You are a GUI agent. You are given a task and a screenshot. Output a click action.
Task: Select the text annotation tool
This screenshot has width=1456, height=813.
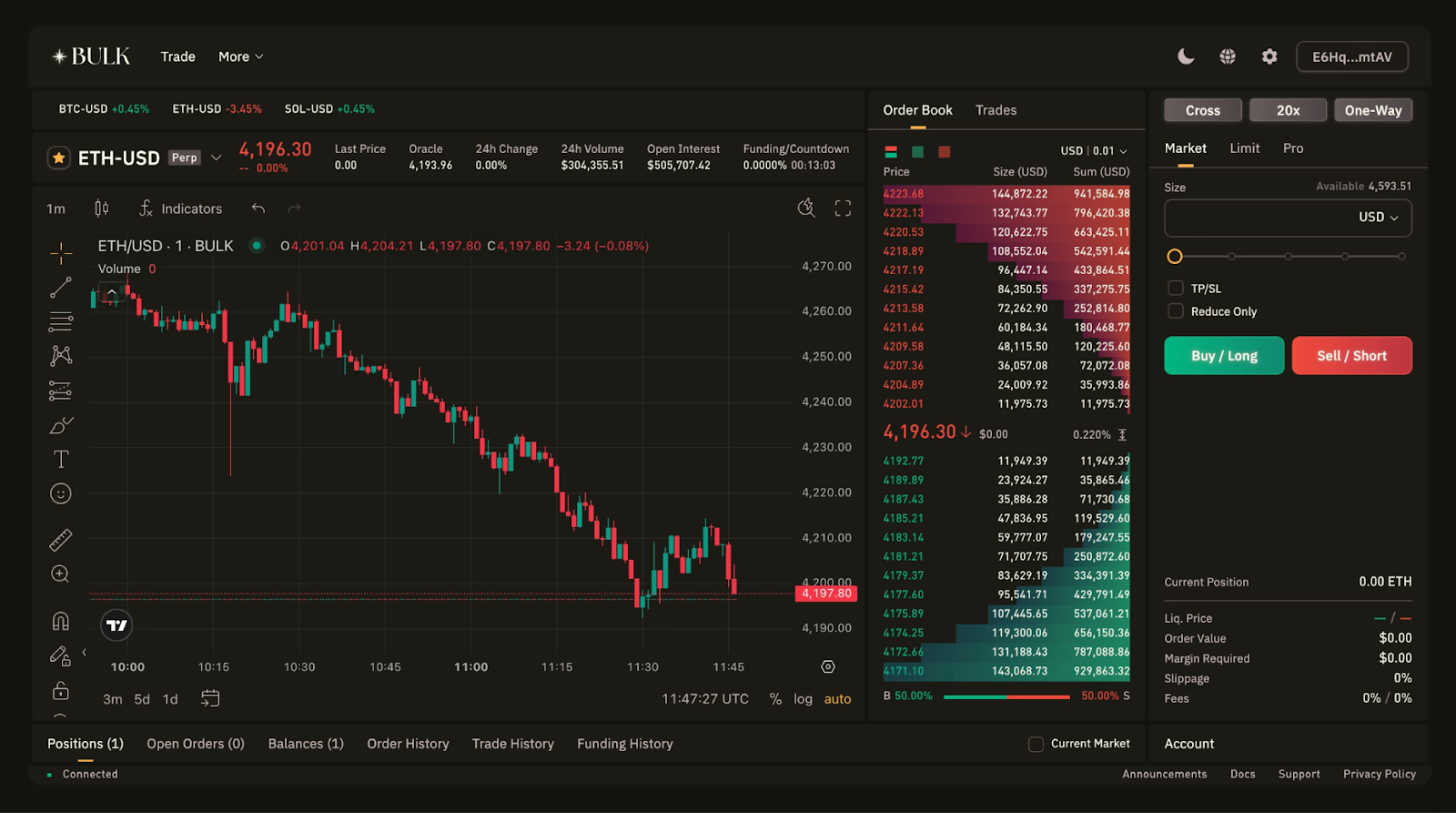point(61,459)
